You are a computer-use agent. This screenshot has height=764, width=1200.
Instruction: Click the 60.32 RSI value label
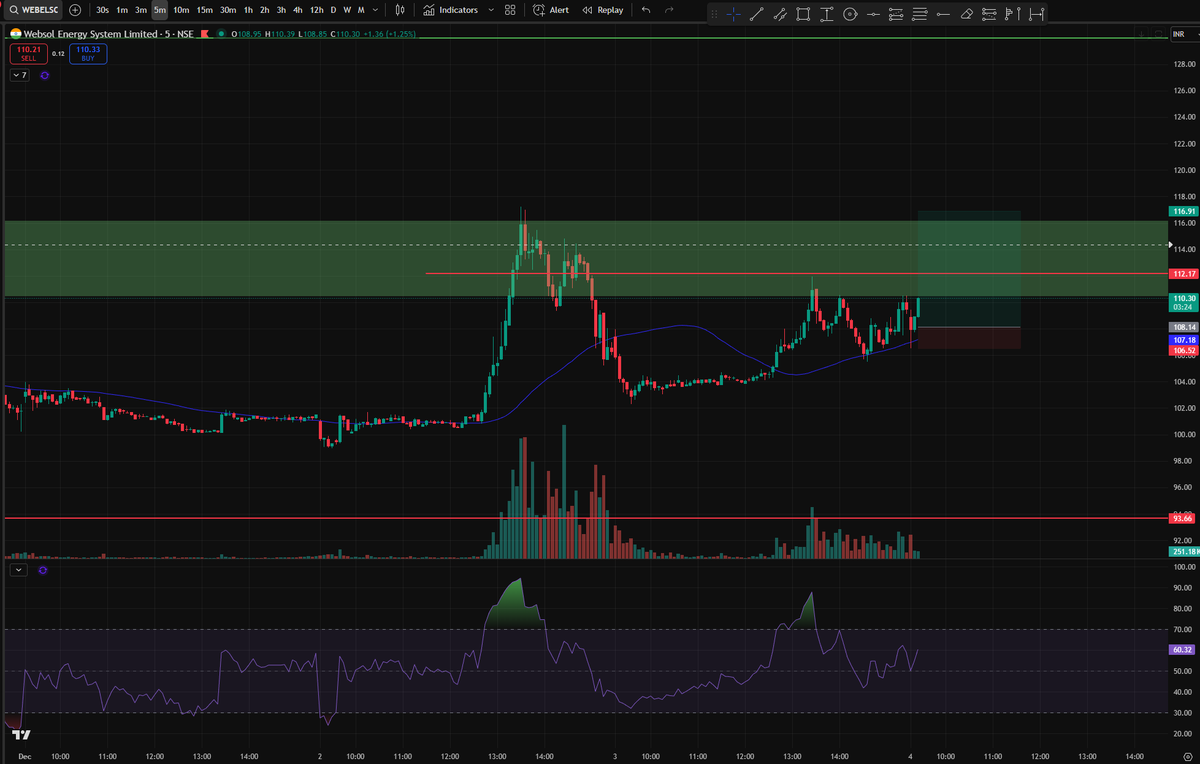coord(1183,650)
